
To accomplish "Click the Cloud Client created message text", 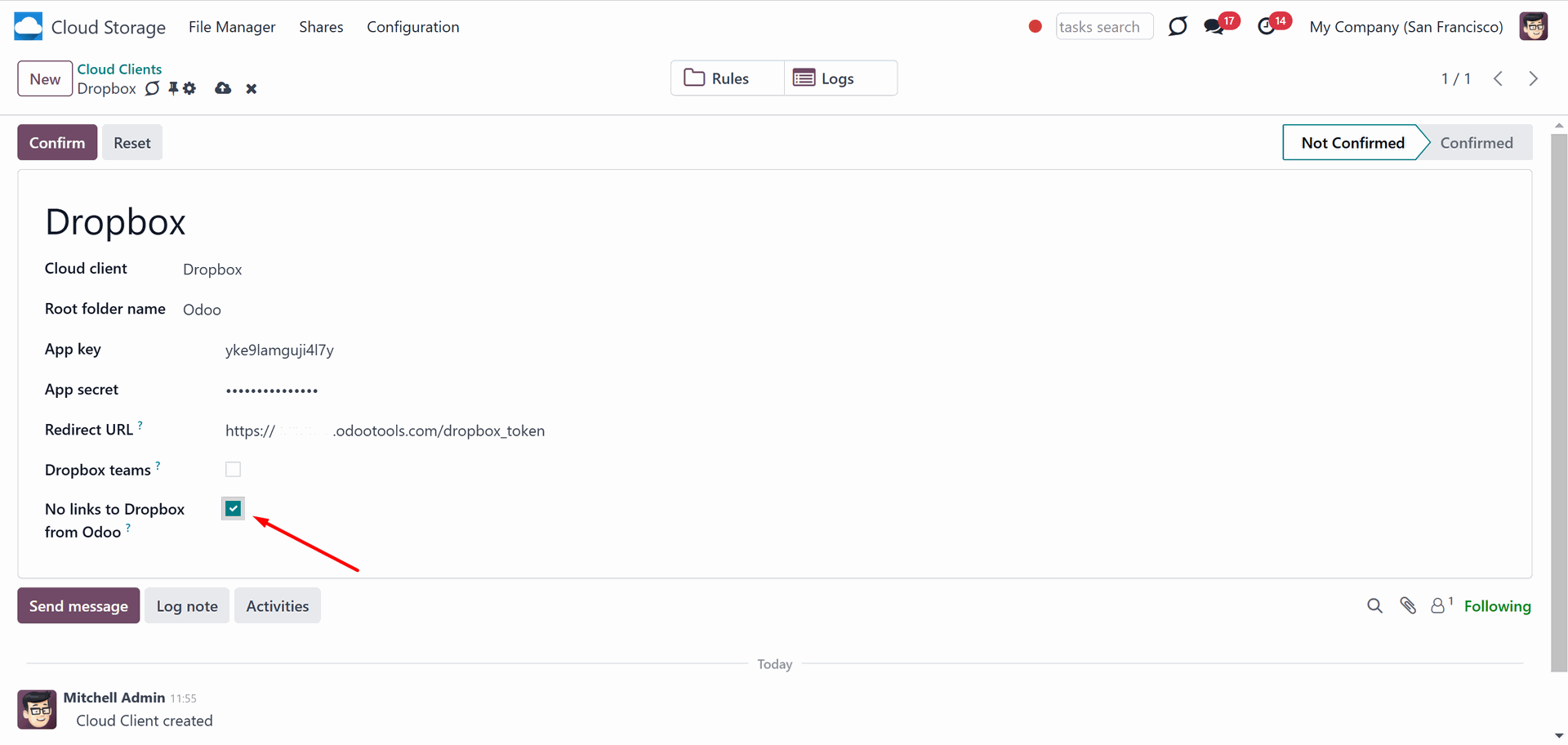I will click(x=145, y=720).
